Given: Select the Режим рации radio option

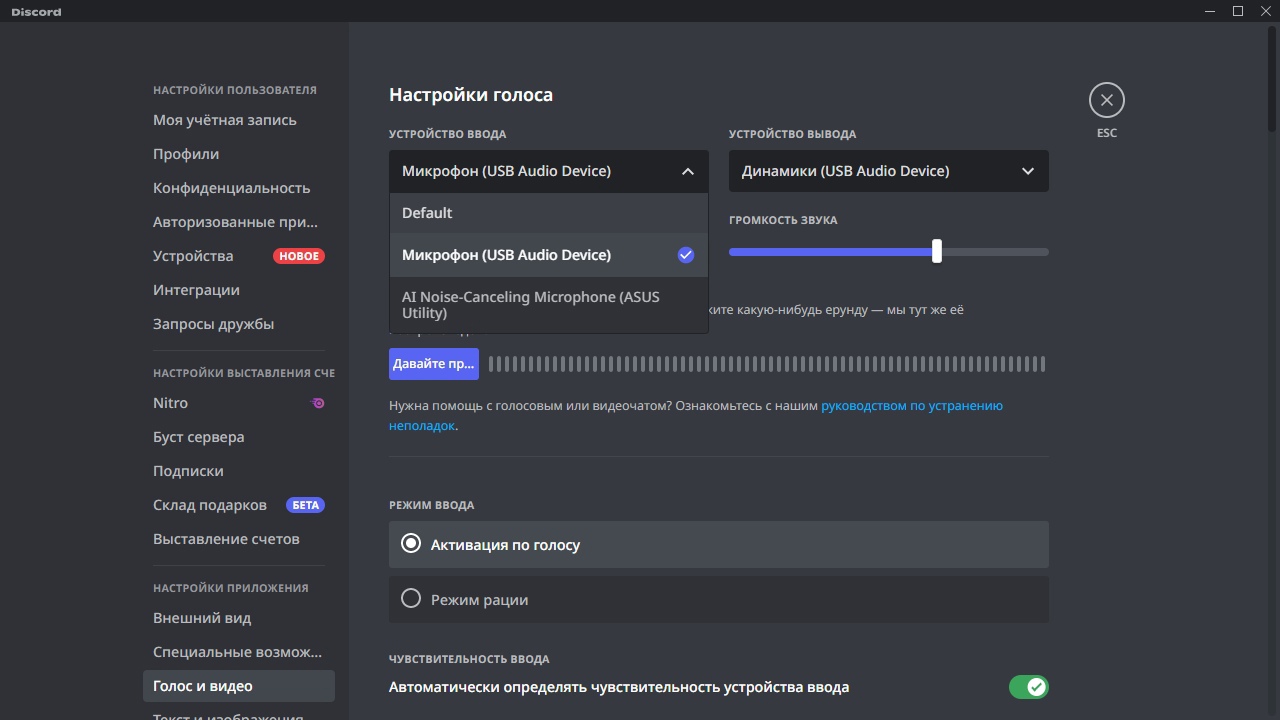Looking at the screenshot, I should tap(719, 599).
